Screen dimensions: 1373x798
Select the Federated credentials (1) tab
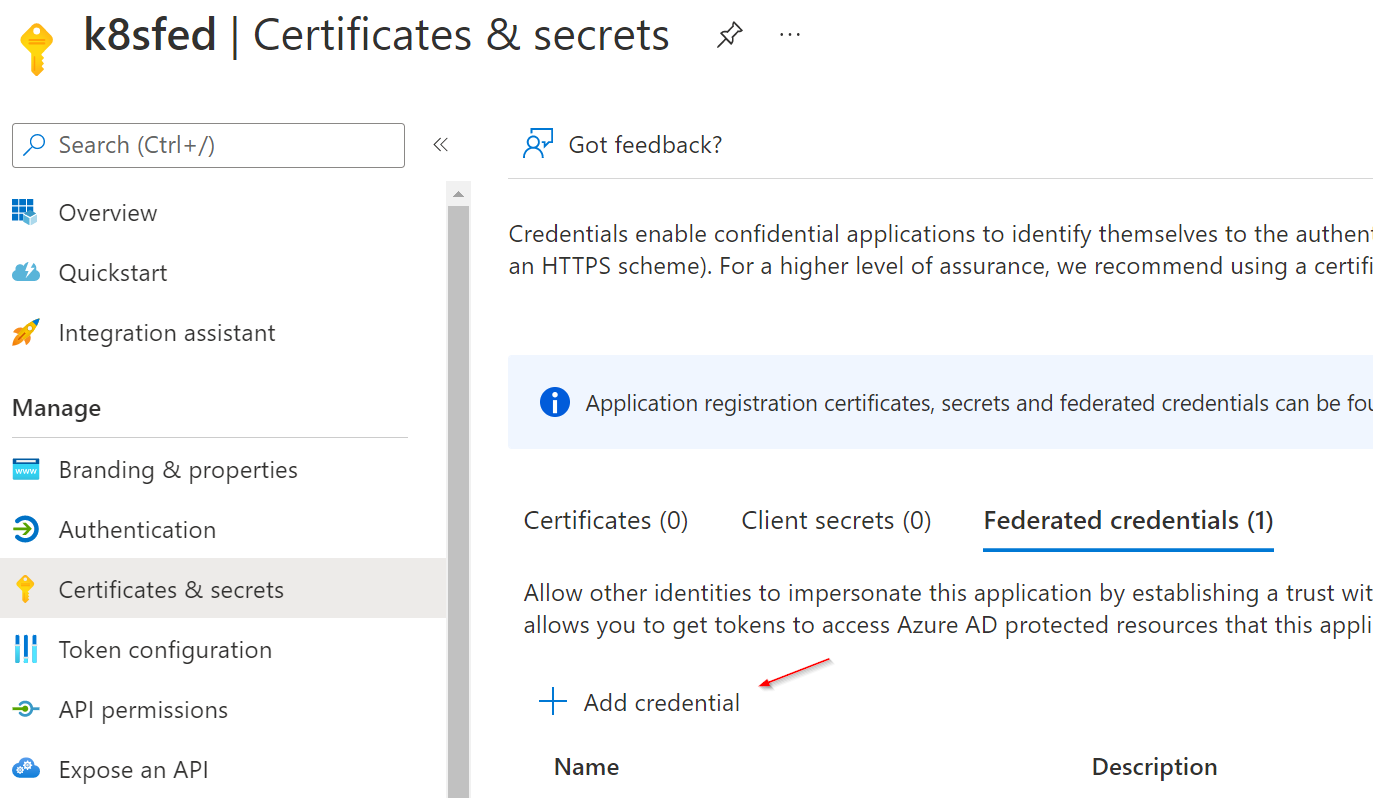pyautogui.click(x=1128, y=521)
